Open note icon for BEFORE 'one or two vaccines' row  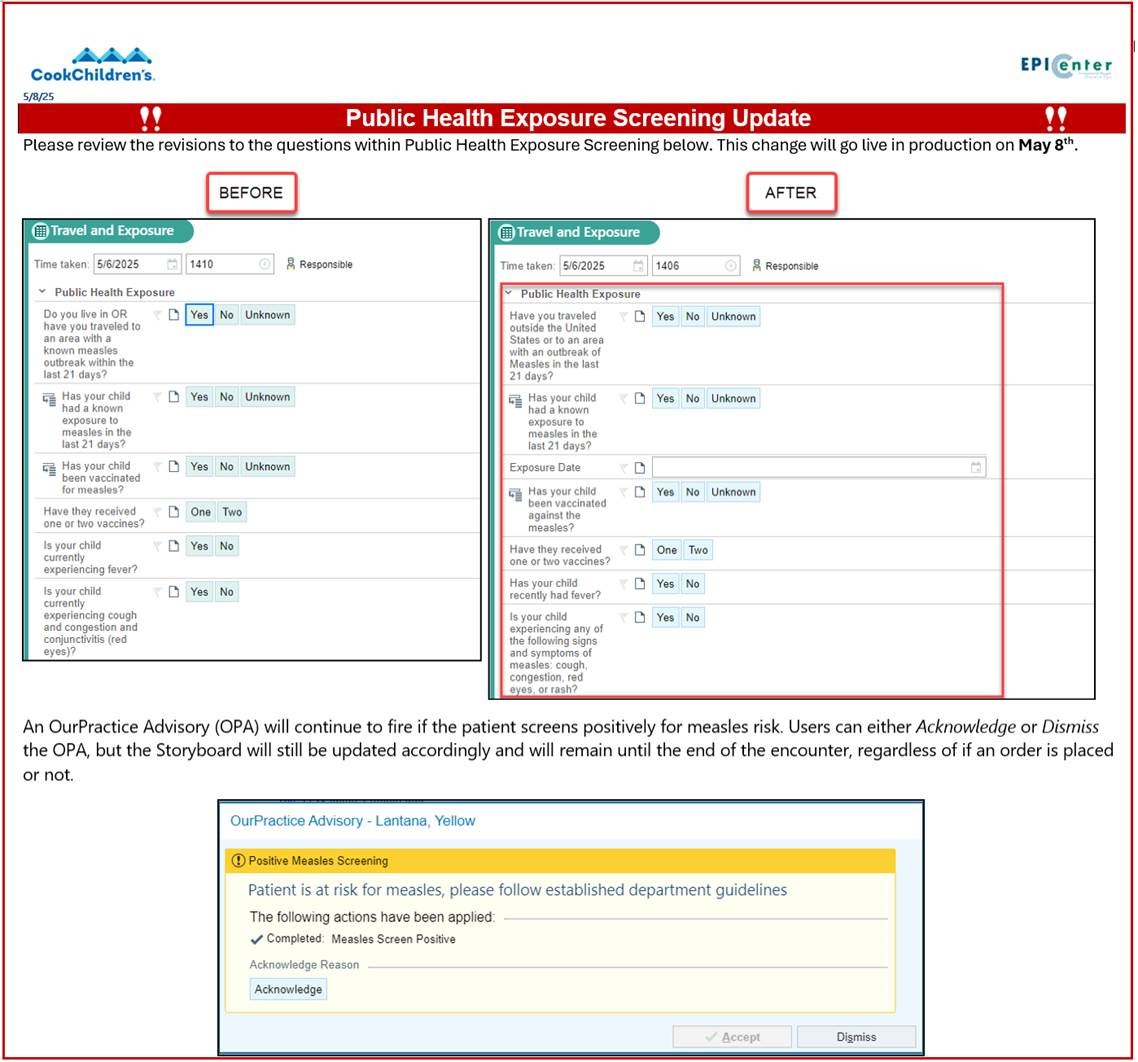point(173,512)
